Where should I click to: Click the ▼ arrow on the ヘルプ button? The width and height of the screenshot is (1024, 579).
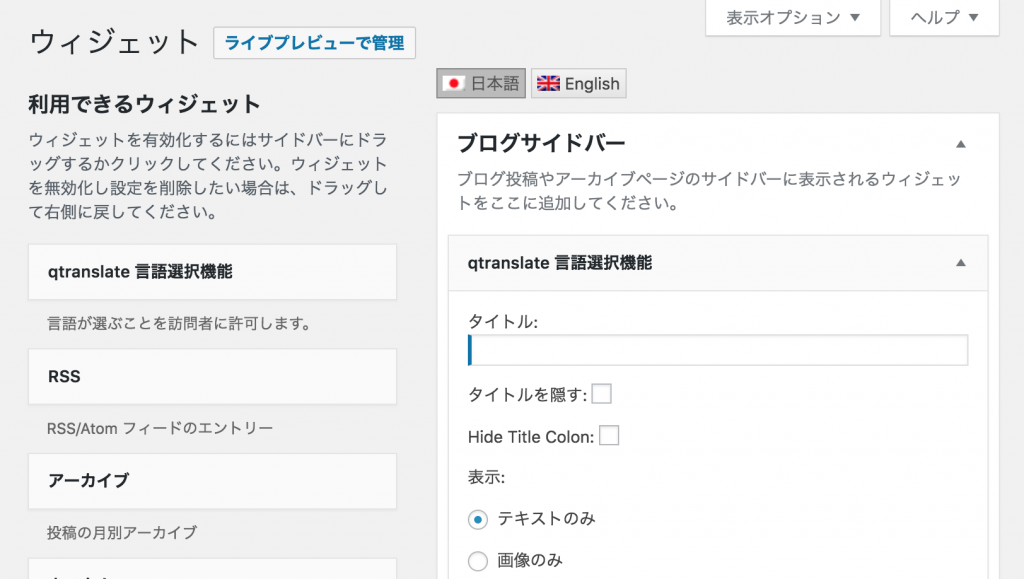(972, 17)
